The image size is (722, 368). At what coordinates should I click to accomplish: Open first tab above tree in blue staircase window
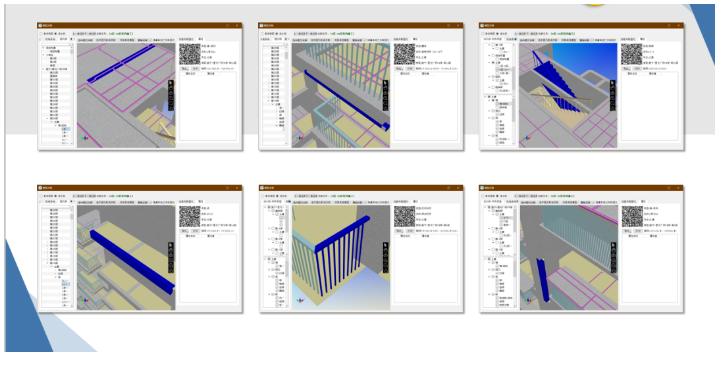pos(493,40)
